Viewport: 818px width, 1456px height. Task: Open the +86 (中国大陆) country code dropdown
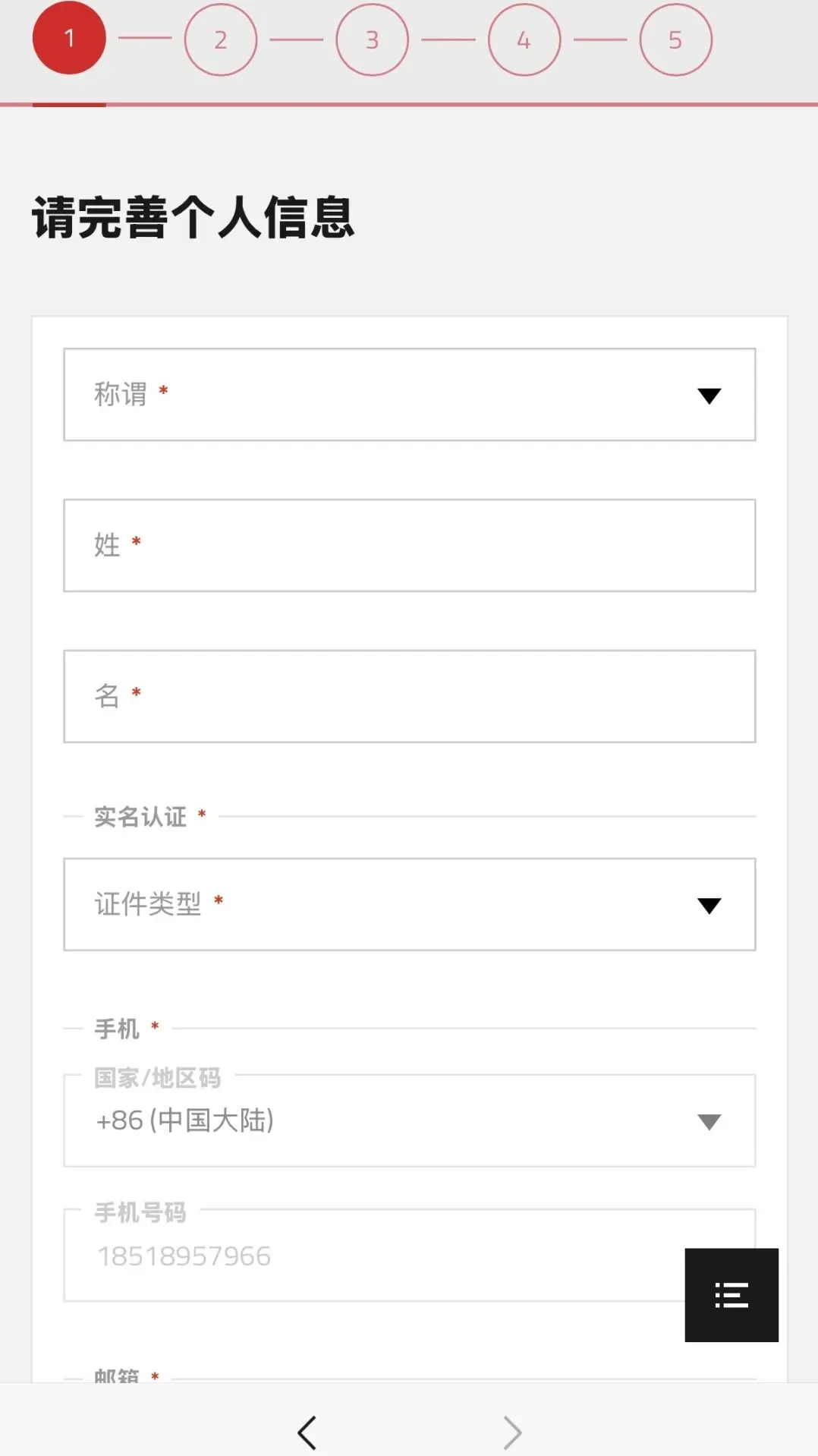tap(410, 1120)
